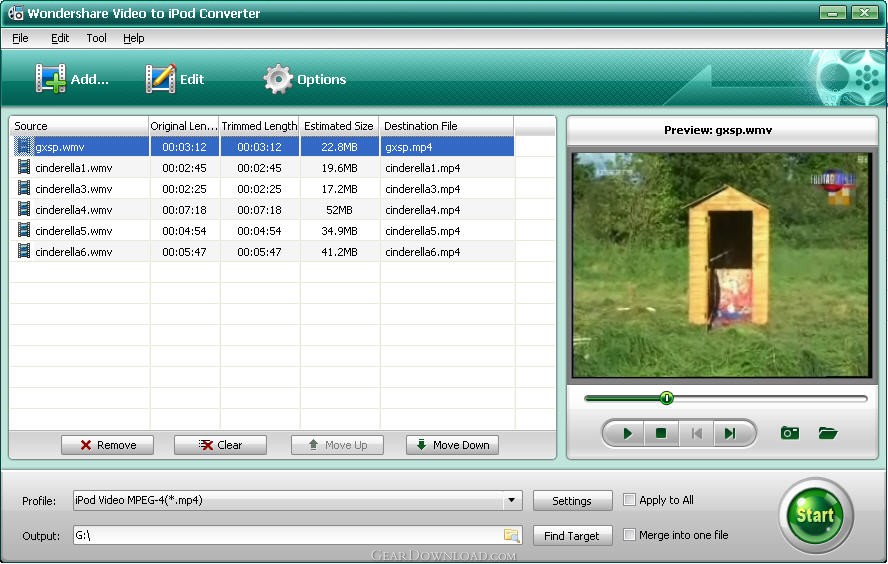This screenshot has width=888, height=564.
Task: Select the cinderella4.wmv file name
Action: [x=74, y=210]
